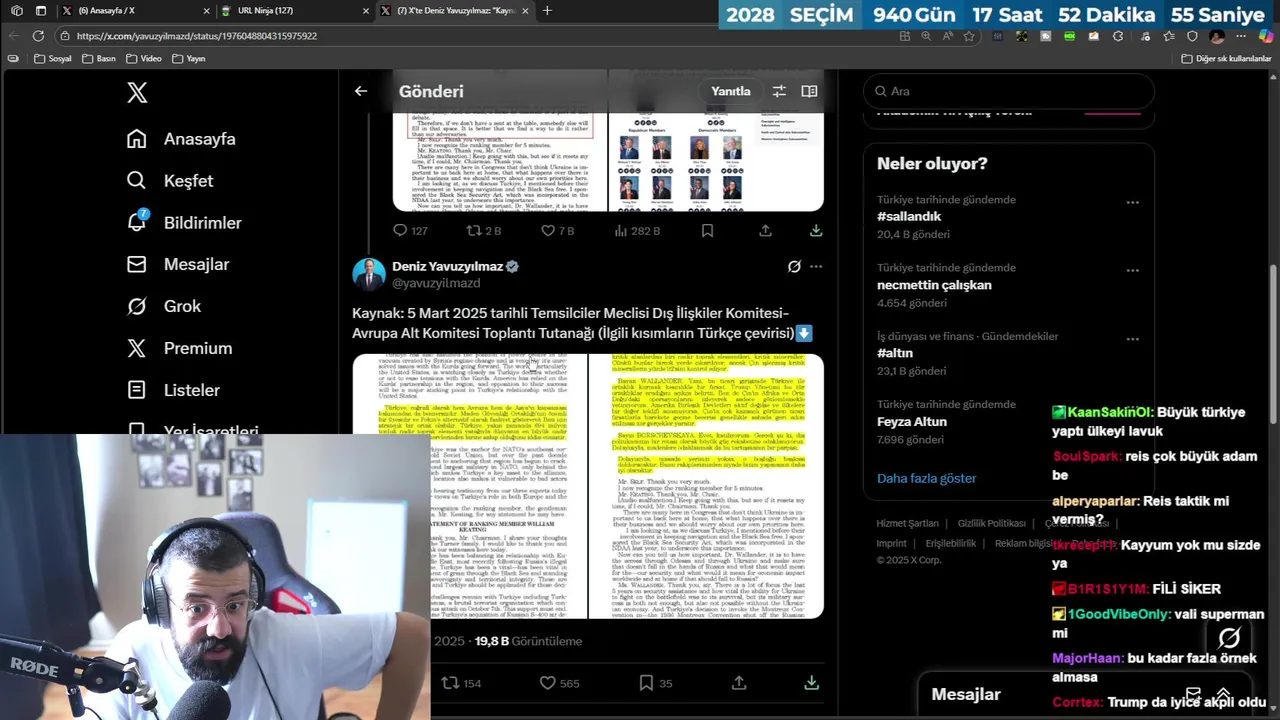Click Deniz Yavuzyılmaz avatar
Image resolution: width=1280 pixels, height=720 pixels.
point(369,275)
